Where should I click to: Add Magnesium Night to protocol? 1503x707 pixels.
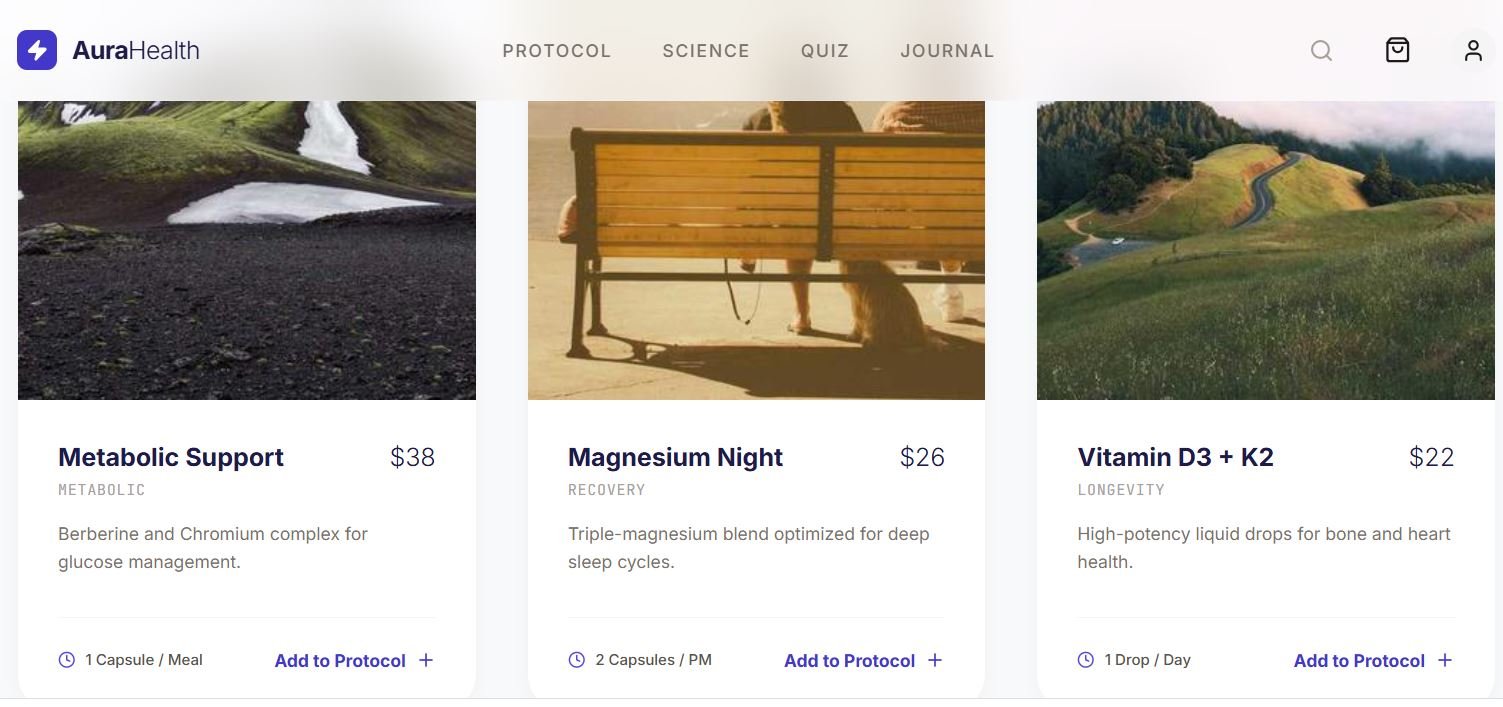849,660
